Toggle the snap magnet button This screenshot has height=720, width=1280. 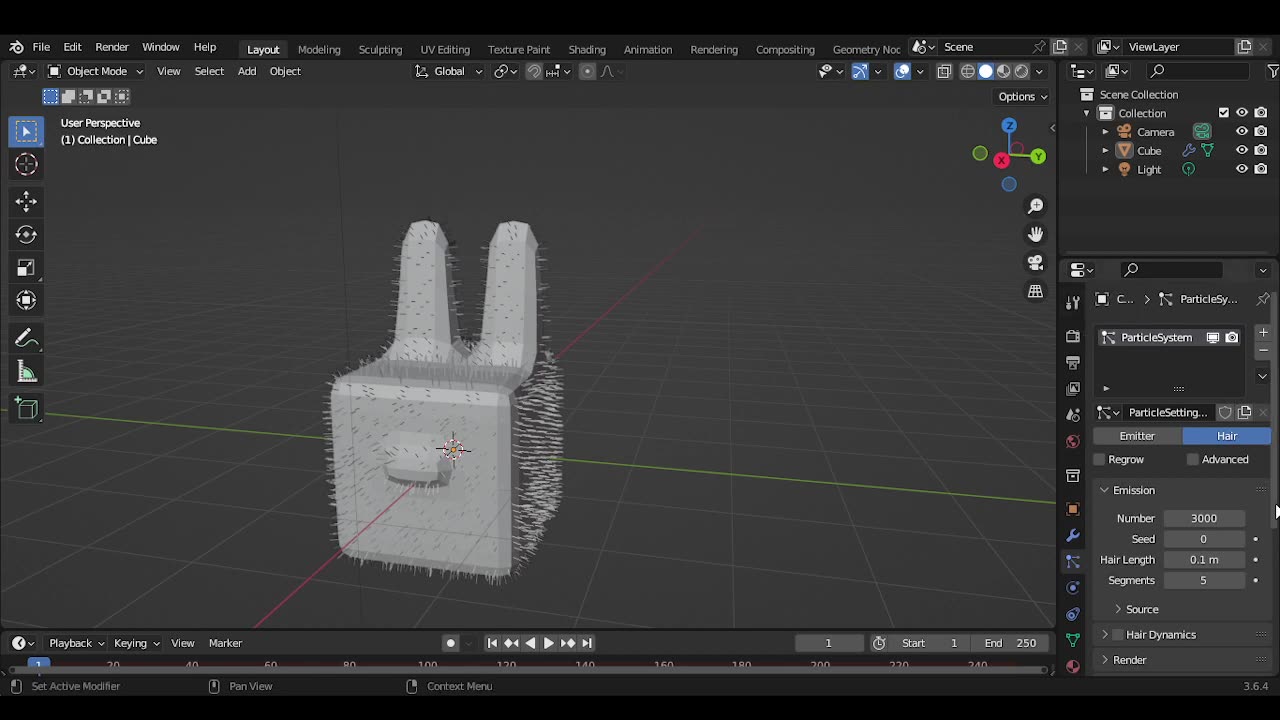(534, 71)
